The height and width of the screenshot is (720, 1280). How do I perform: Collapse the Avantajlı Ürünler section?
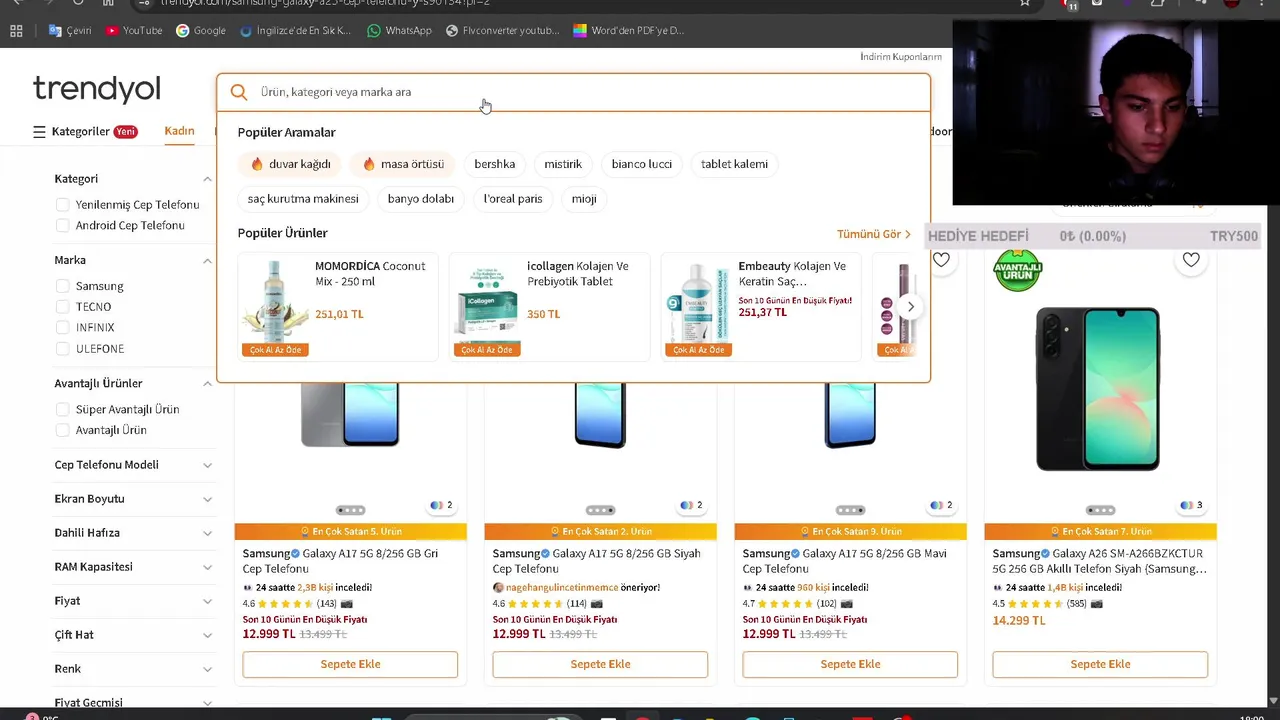tap(207, 384)
